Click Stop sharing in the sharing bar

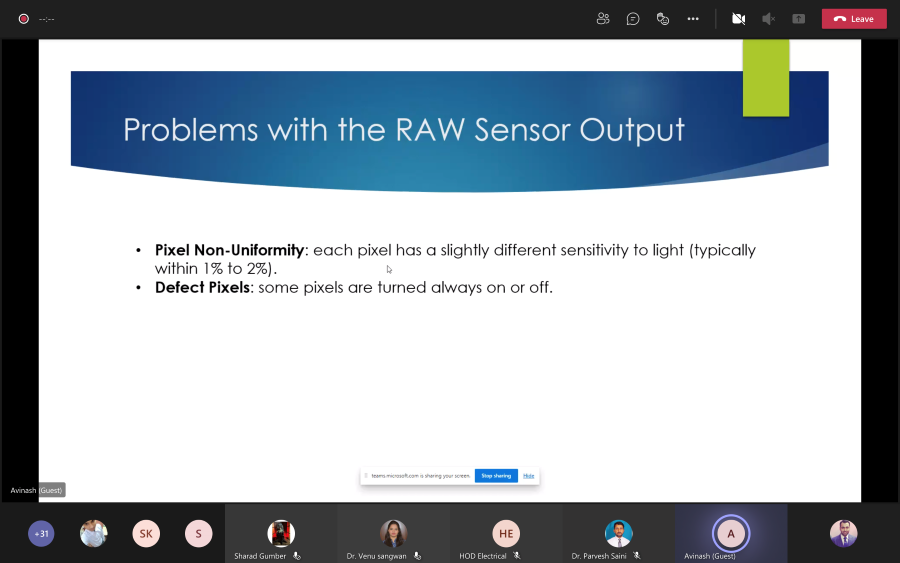[496, 476]
